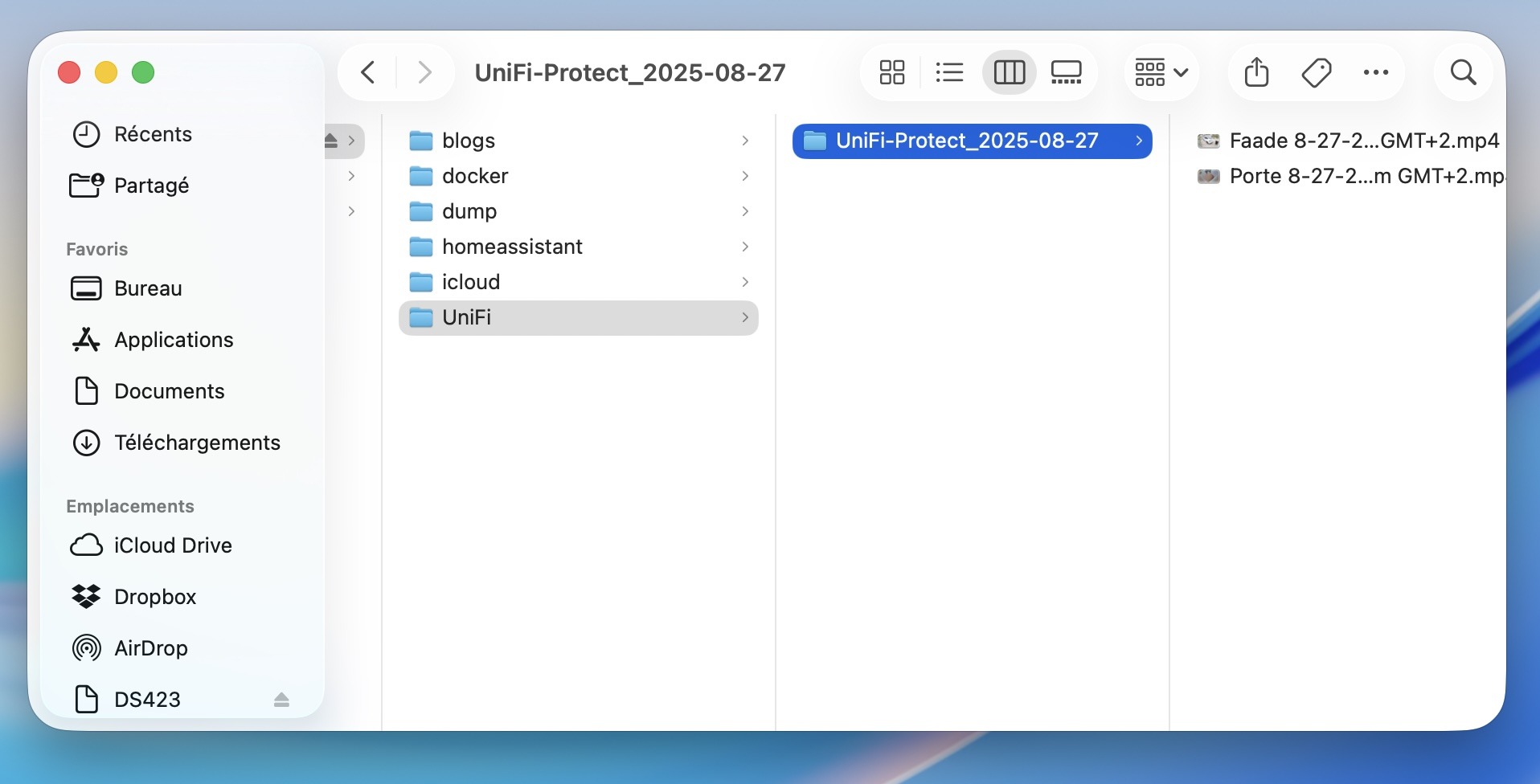The height and width of the screenshot is (784, 1540).
Task: Click the Bureau desktop icon
Action: [86, 288]
